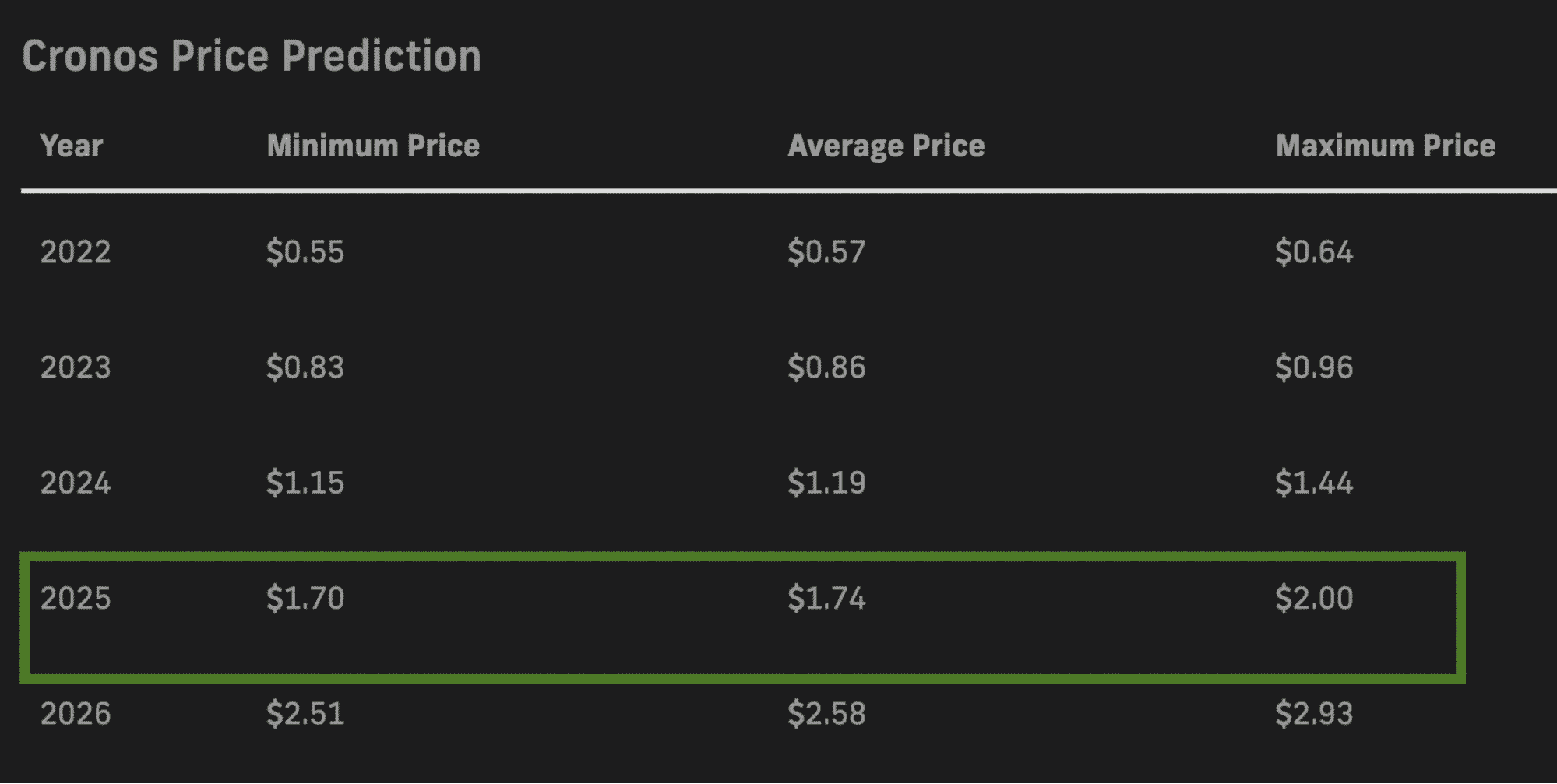
Task: Click the $1.74 average price value
Action: pos(826,599)
